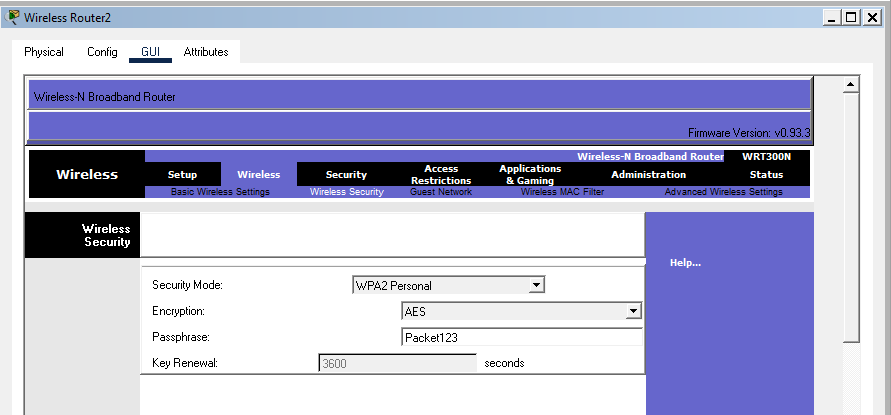
Task: Click the Help... link
Action: [x=685, y=263]
